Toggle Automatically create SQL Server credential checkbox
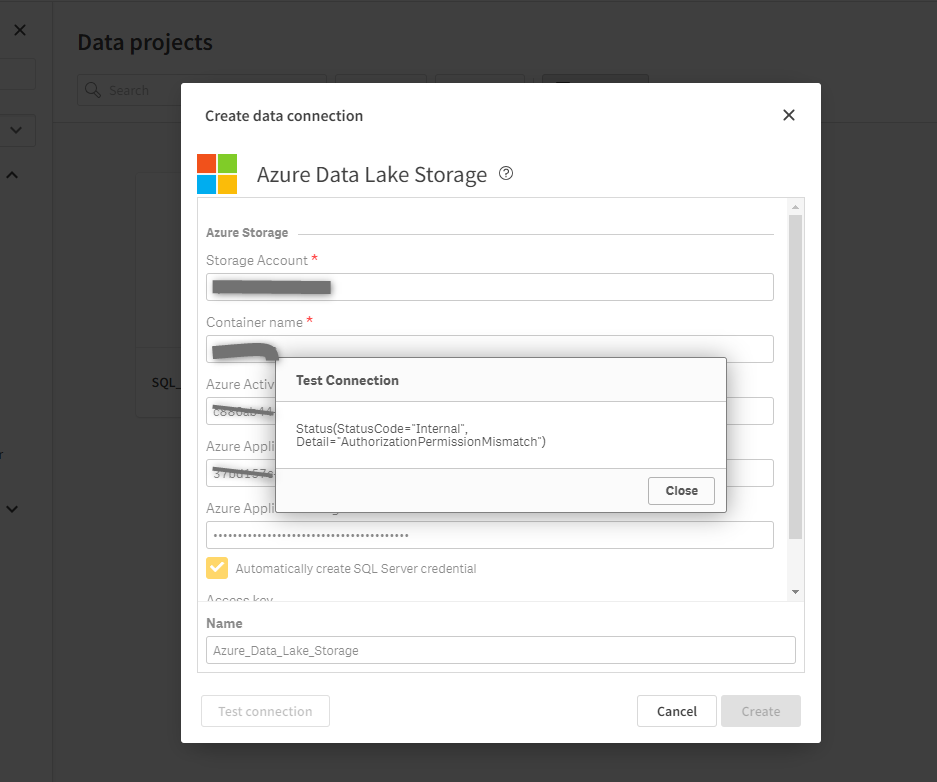Image resolution: width=937 pixels, height=782 pixels. (x=217, y=568)
